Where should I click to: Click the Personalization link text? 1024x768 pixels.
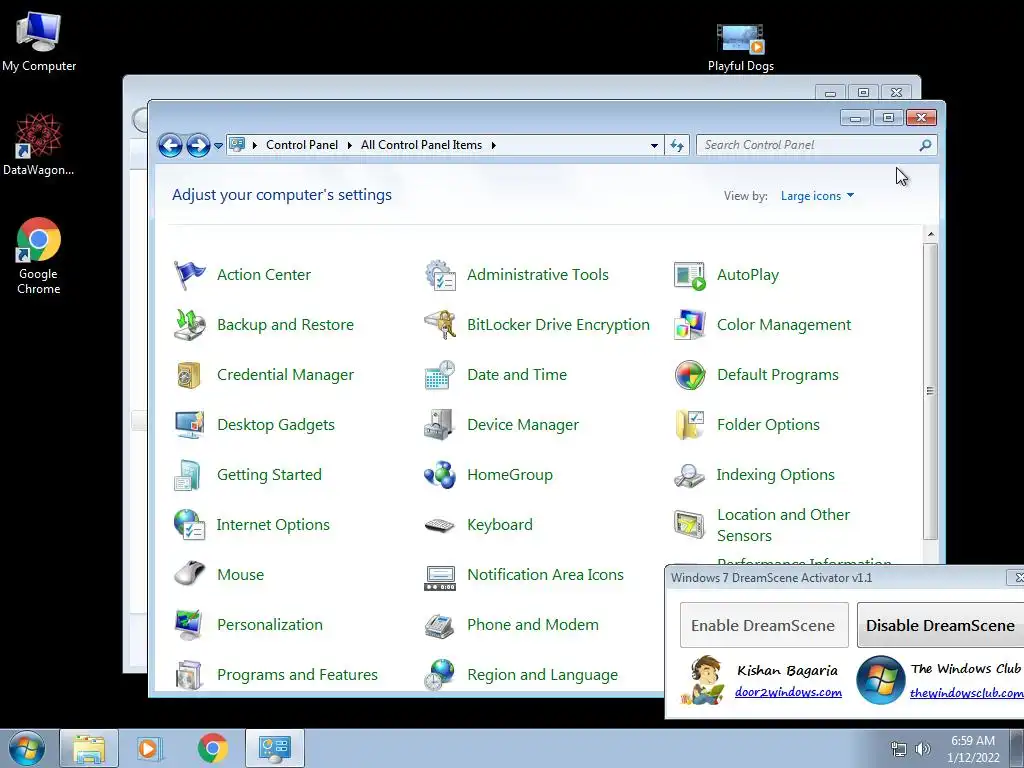coord(270,624)
